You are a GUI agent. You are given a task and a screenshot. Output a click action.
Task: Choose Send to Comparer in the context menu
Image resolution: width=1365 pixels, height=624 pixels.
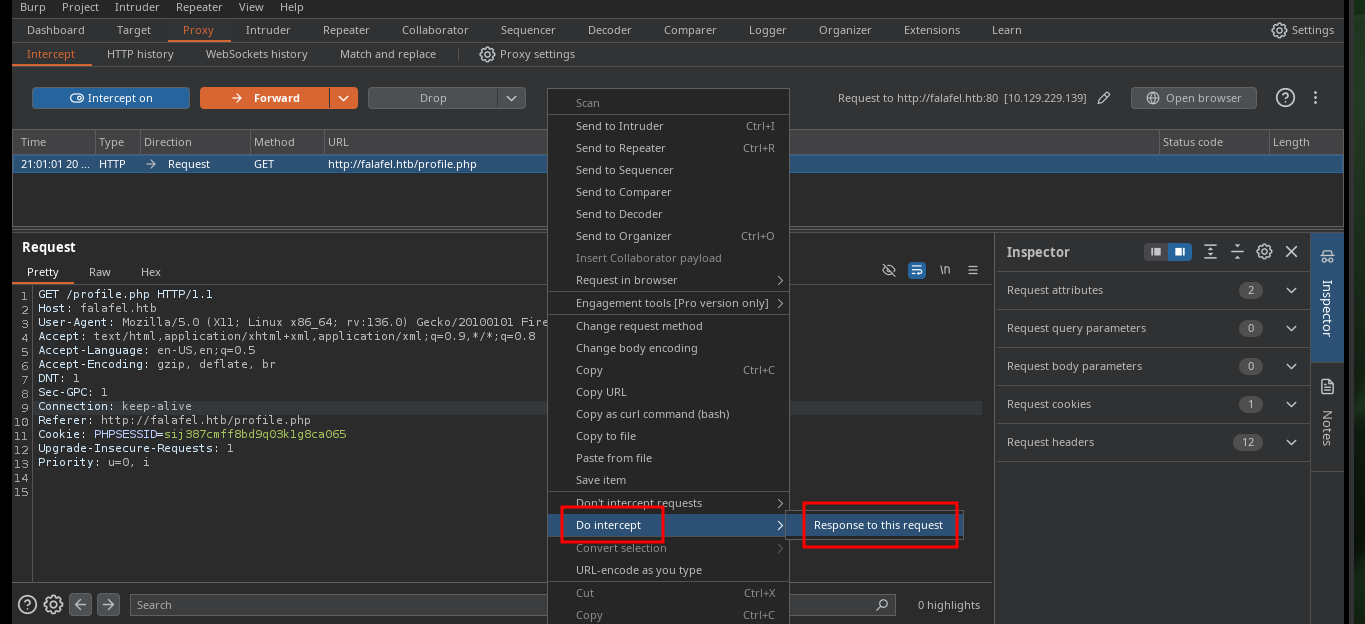coord(668,192)
